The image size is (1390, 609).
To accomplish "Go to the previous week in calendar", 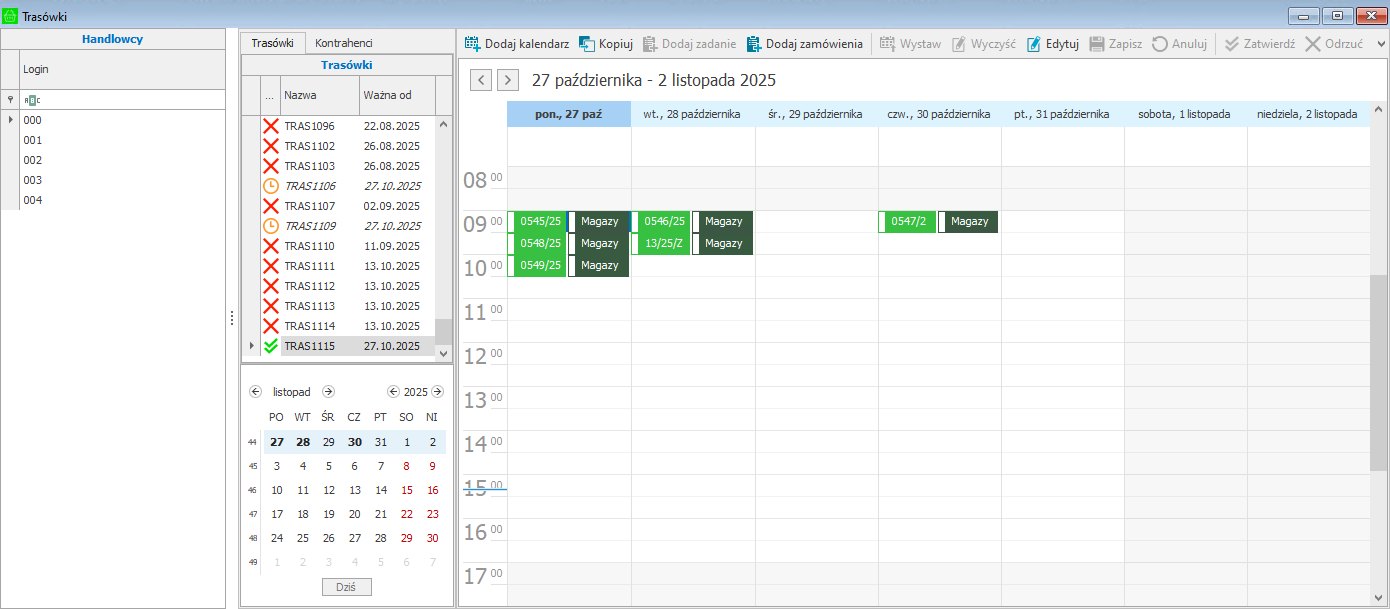I will click(481, 80).
